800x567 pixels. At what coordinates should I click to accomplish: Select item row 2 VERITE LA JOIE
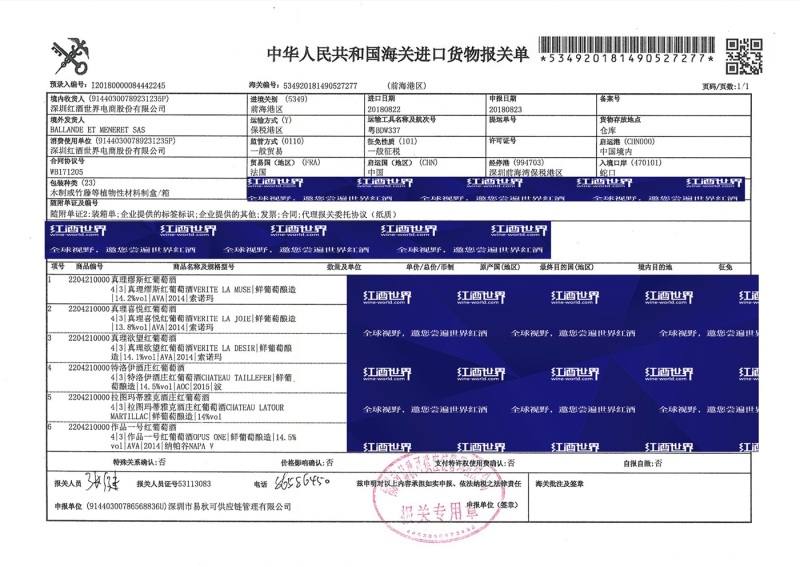[x=190, y=319]
